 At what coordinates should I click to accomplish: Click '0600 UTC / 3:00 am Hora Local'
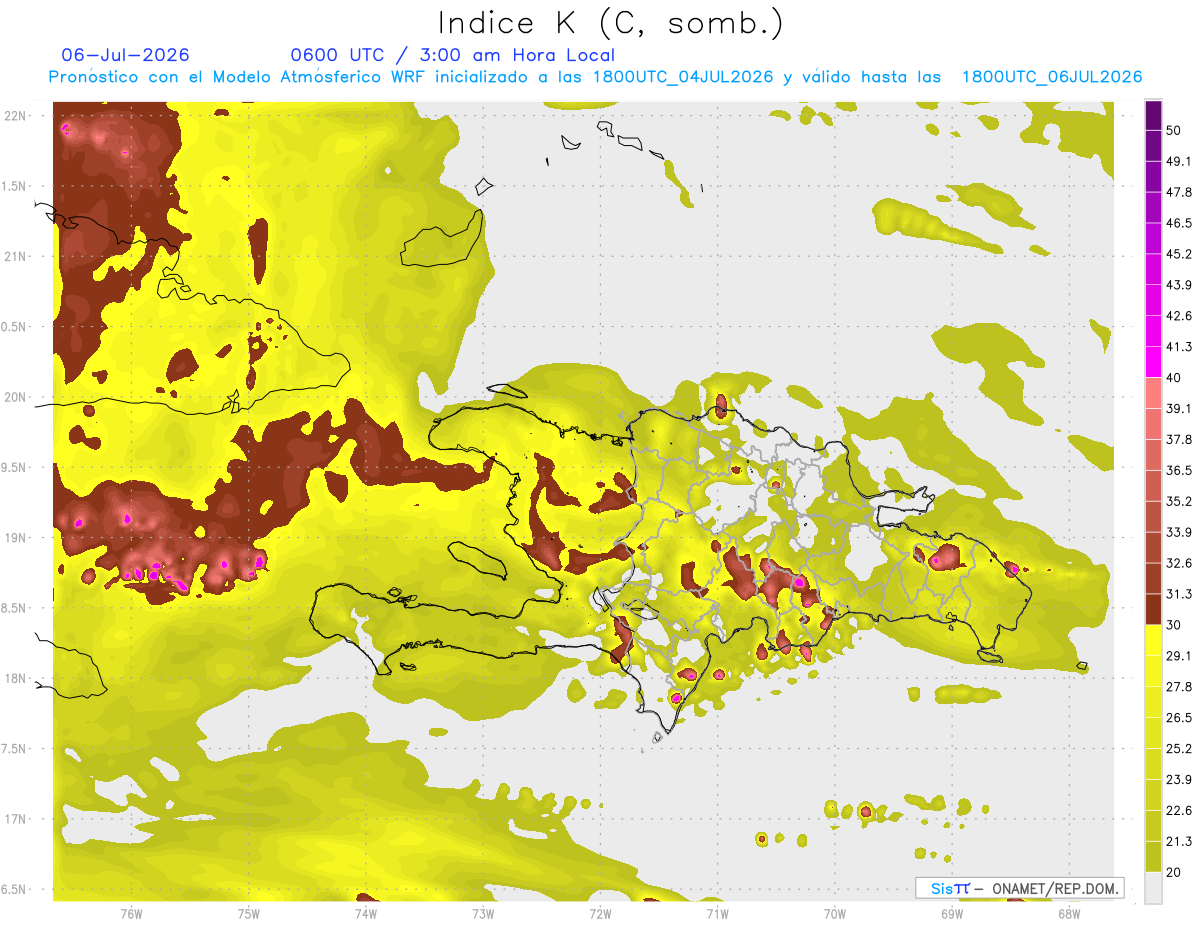(452, 55)
